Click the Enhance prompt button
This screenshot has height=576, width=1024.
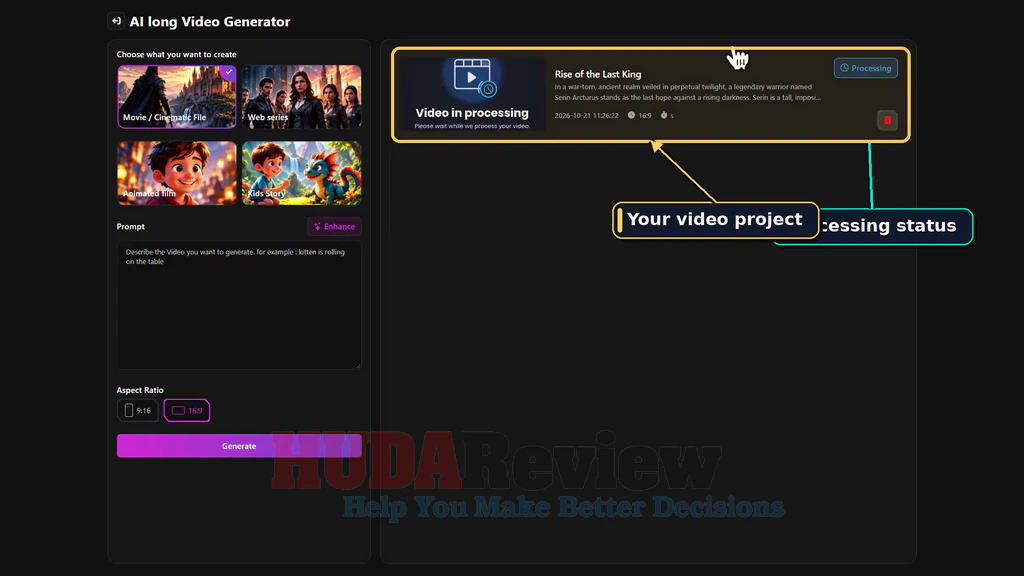(334, 227)
